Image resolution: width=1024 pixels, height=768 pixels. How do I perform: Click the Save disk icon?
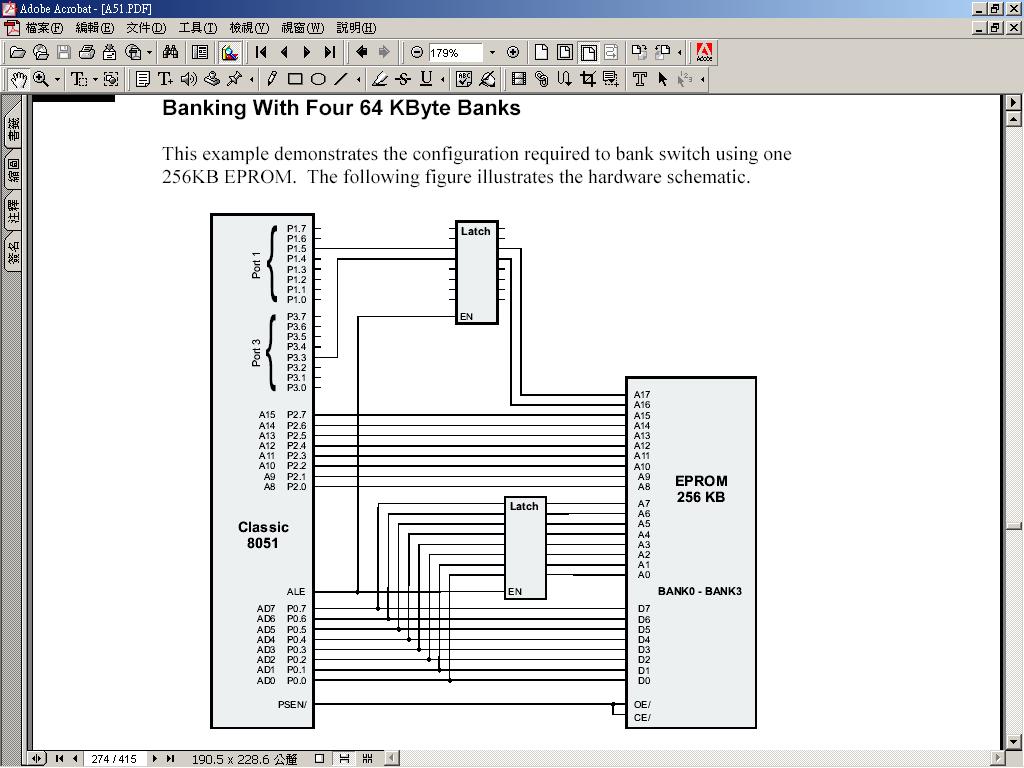point(63,52)
